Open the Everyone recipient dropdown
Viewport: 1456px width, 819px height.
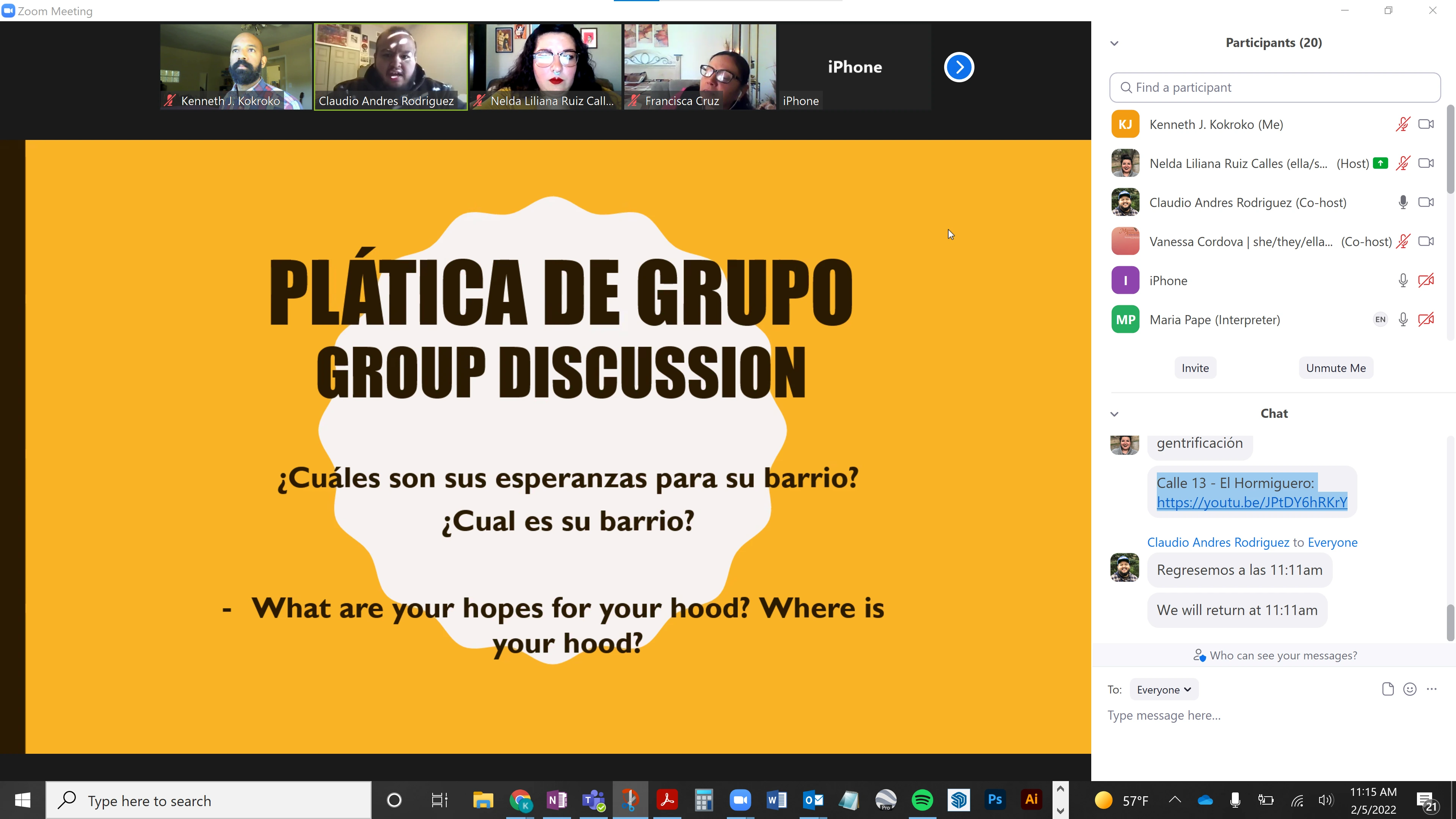tap(1163, 690)
